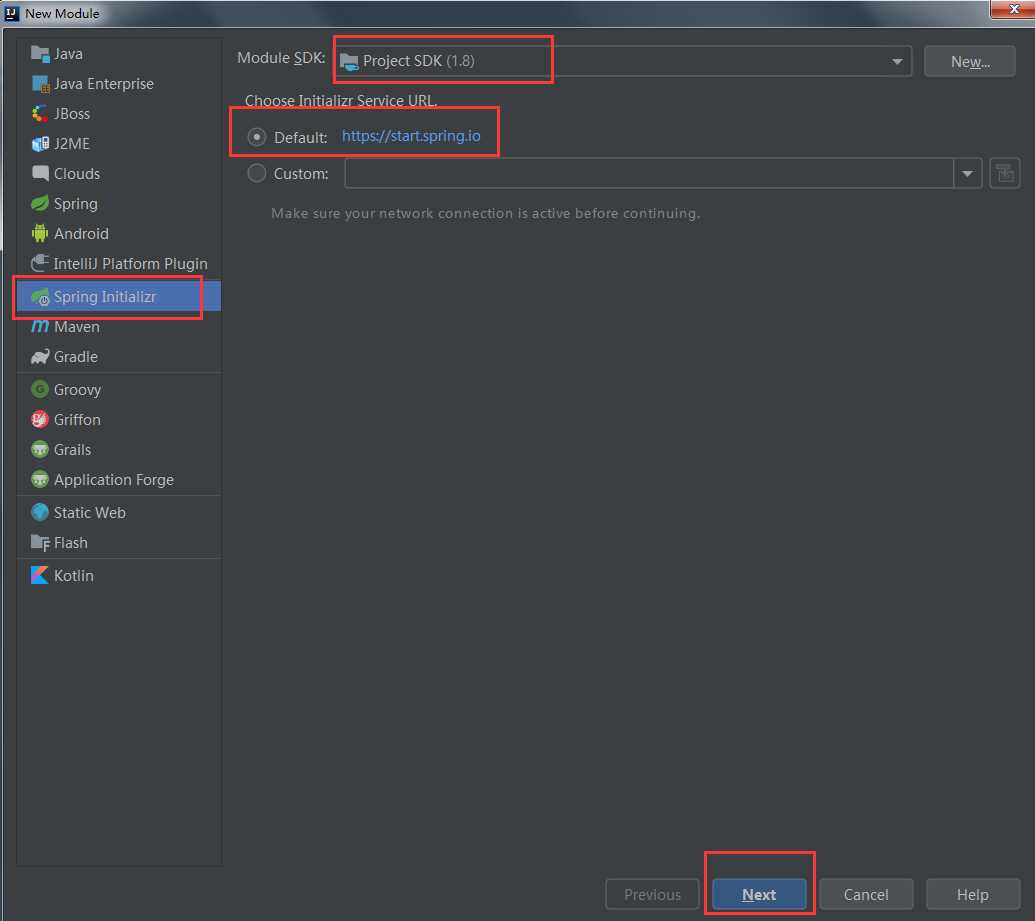Select the Maven m icon

click(40, 327)
